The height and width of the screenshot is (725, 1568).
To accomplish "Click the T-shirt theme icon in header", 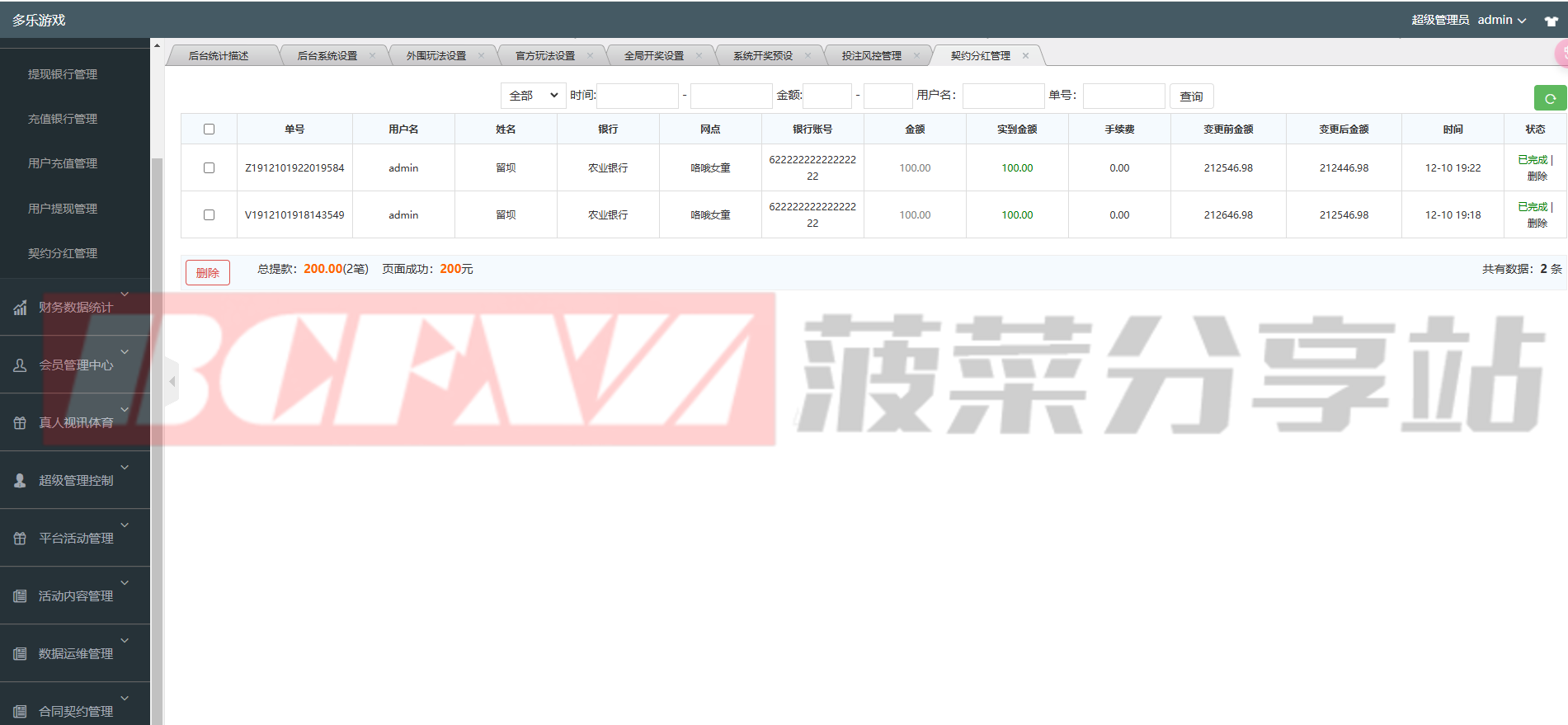I will [x=1551, y=21].
